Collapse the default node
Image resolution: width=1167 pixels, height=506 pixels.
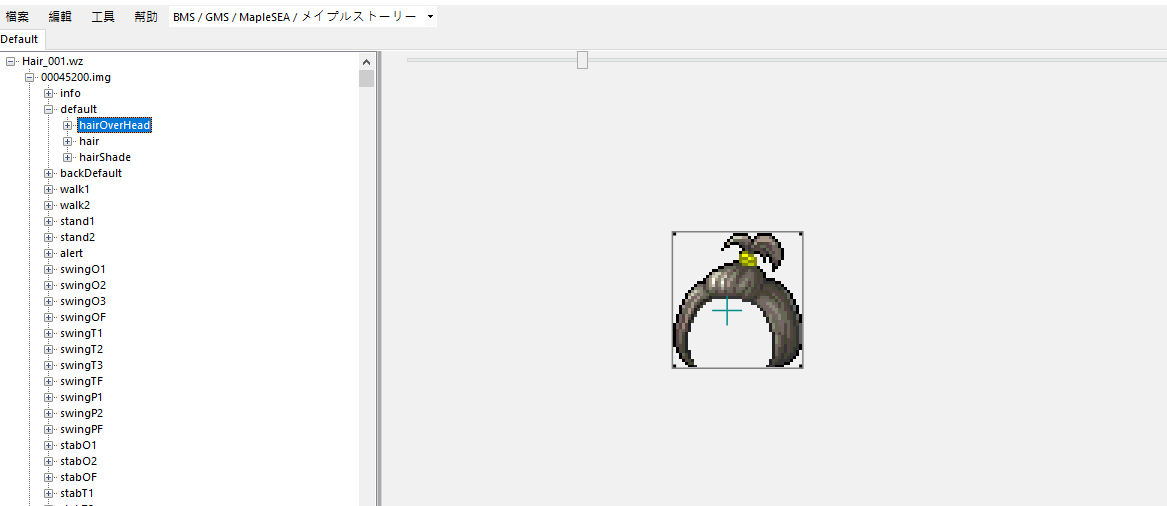pos(48,109)
